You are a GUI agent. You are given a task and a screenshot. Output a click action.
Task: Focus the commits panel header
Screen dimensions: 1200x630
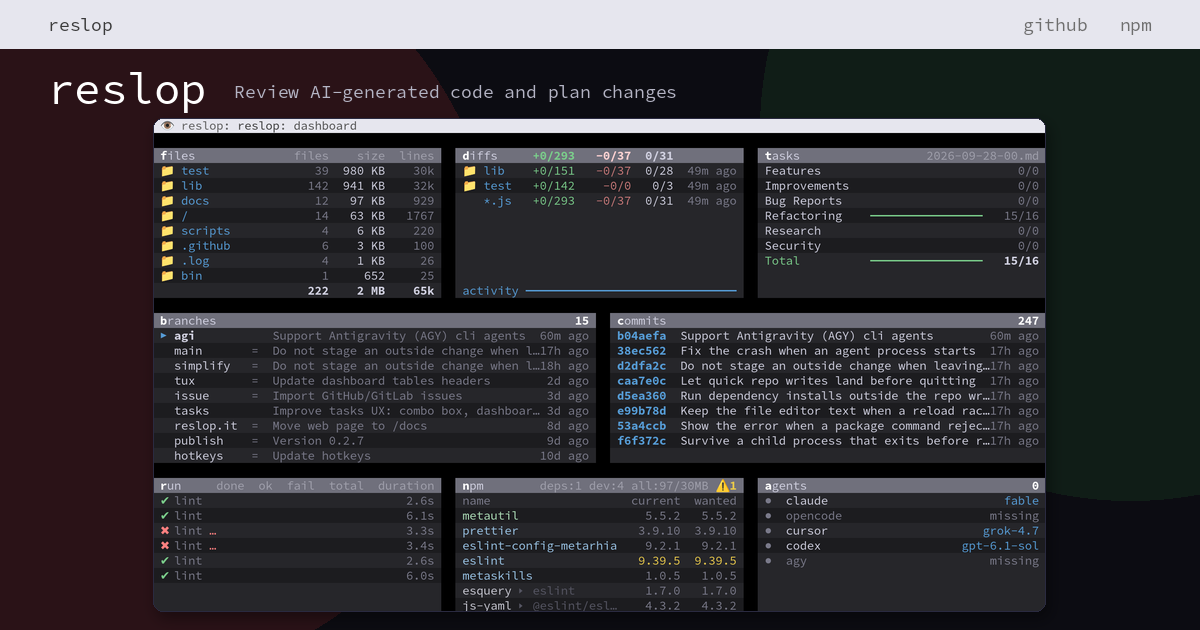pyautogui.click(x=827, y=321)
